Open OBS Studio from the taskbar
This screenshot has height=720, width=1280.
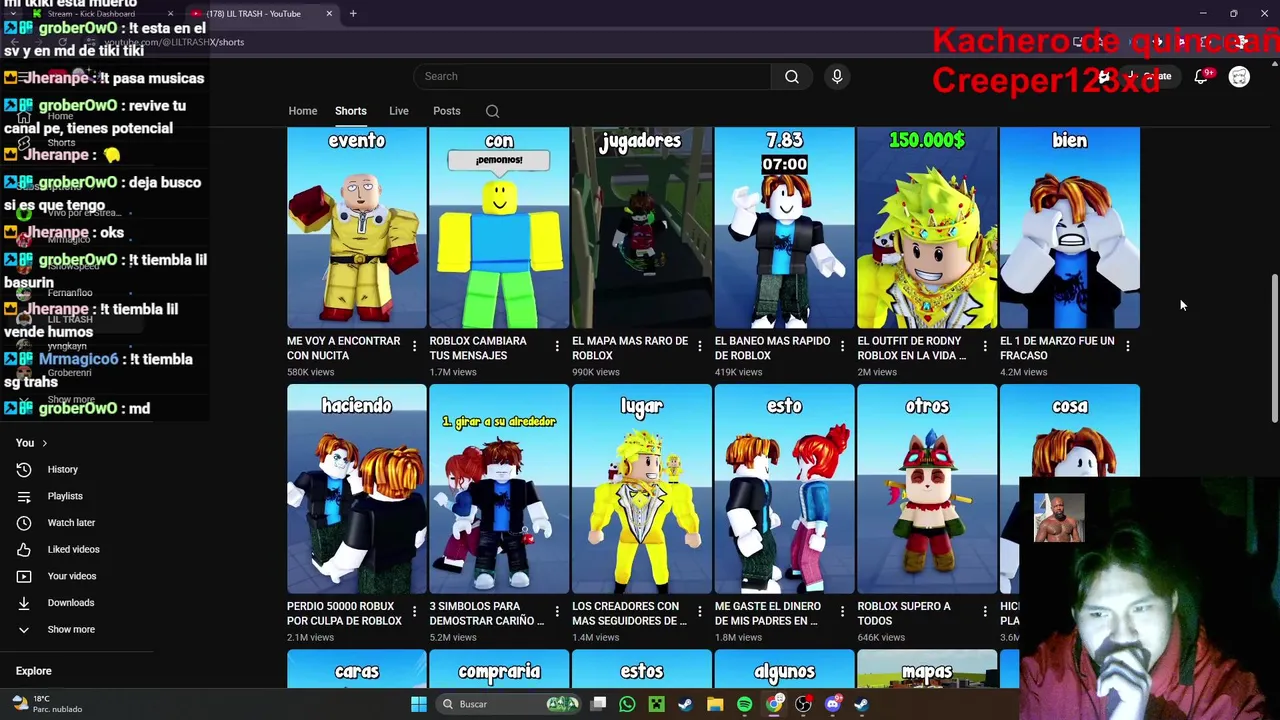[x=803, y=704]
